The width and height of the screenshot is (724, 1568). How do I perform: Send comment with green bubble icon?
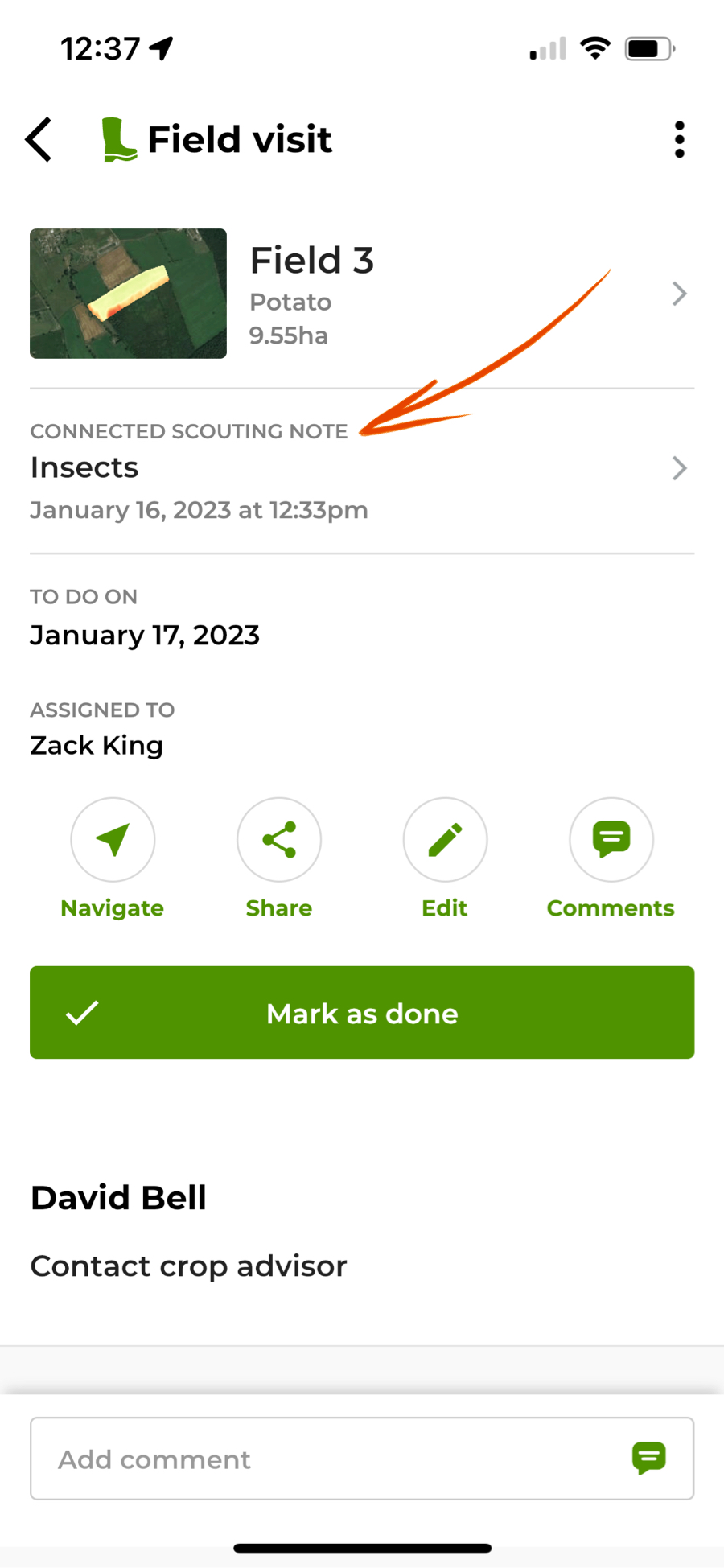coord(648,1458)
